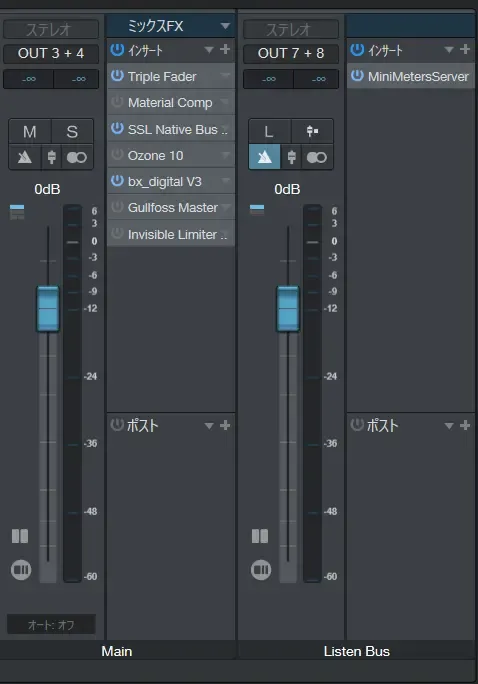Viewport: 478px width, 684px height.
Task: Click the オート: オフ automation button
Action: (51, 625)
